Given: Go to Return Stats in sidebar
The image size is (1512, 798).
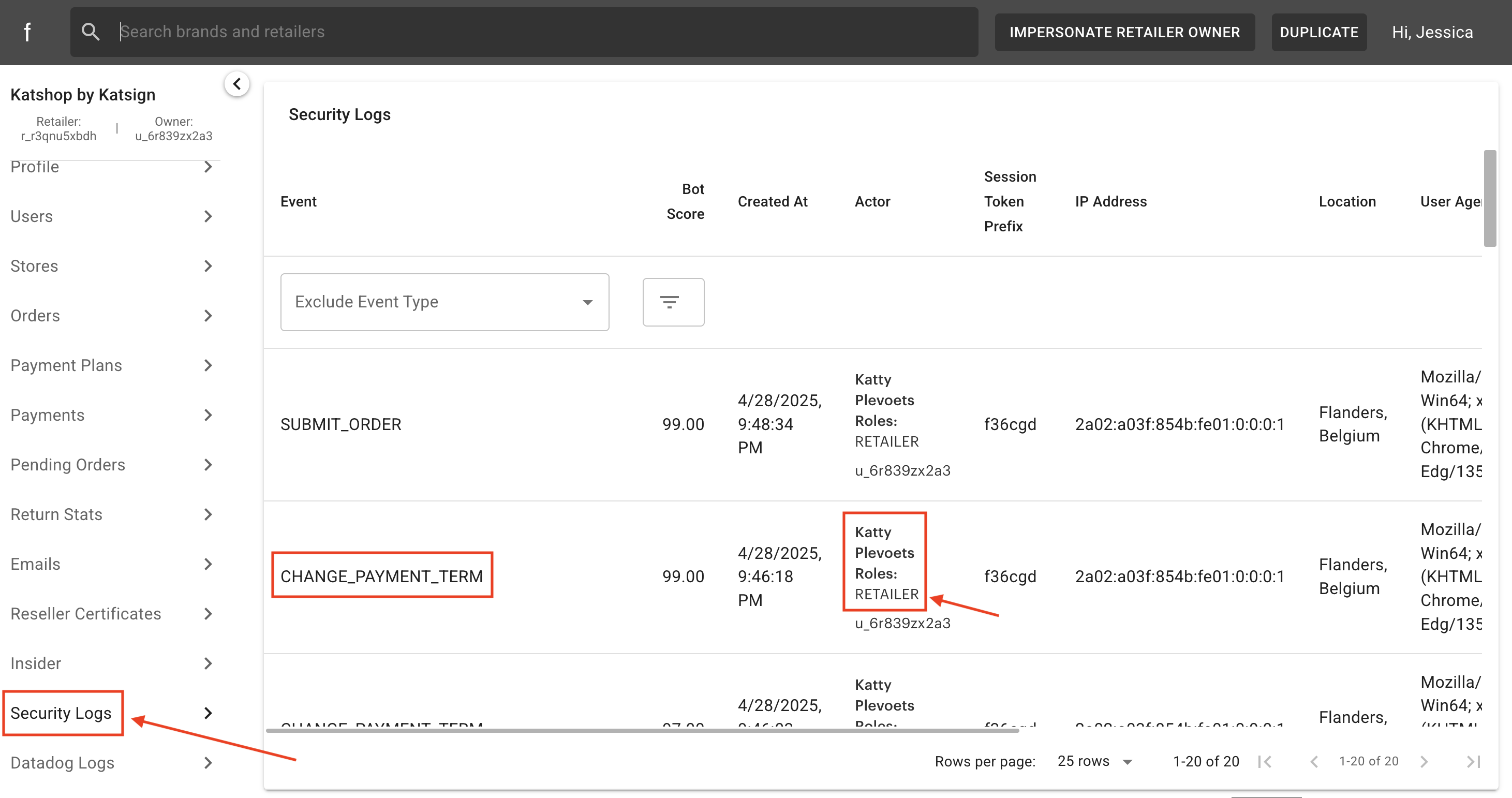Looking at the screenshot, I should [x=112, y=514].
